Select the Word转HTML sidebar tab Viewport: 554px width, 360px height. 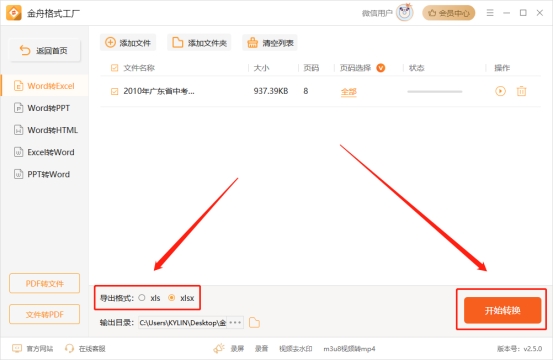click(x=45, y=130)
